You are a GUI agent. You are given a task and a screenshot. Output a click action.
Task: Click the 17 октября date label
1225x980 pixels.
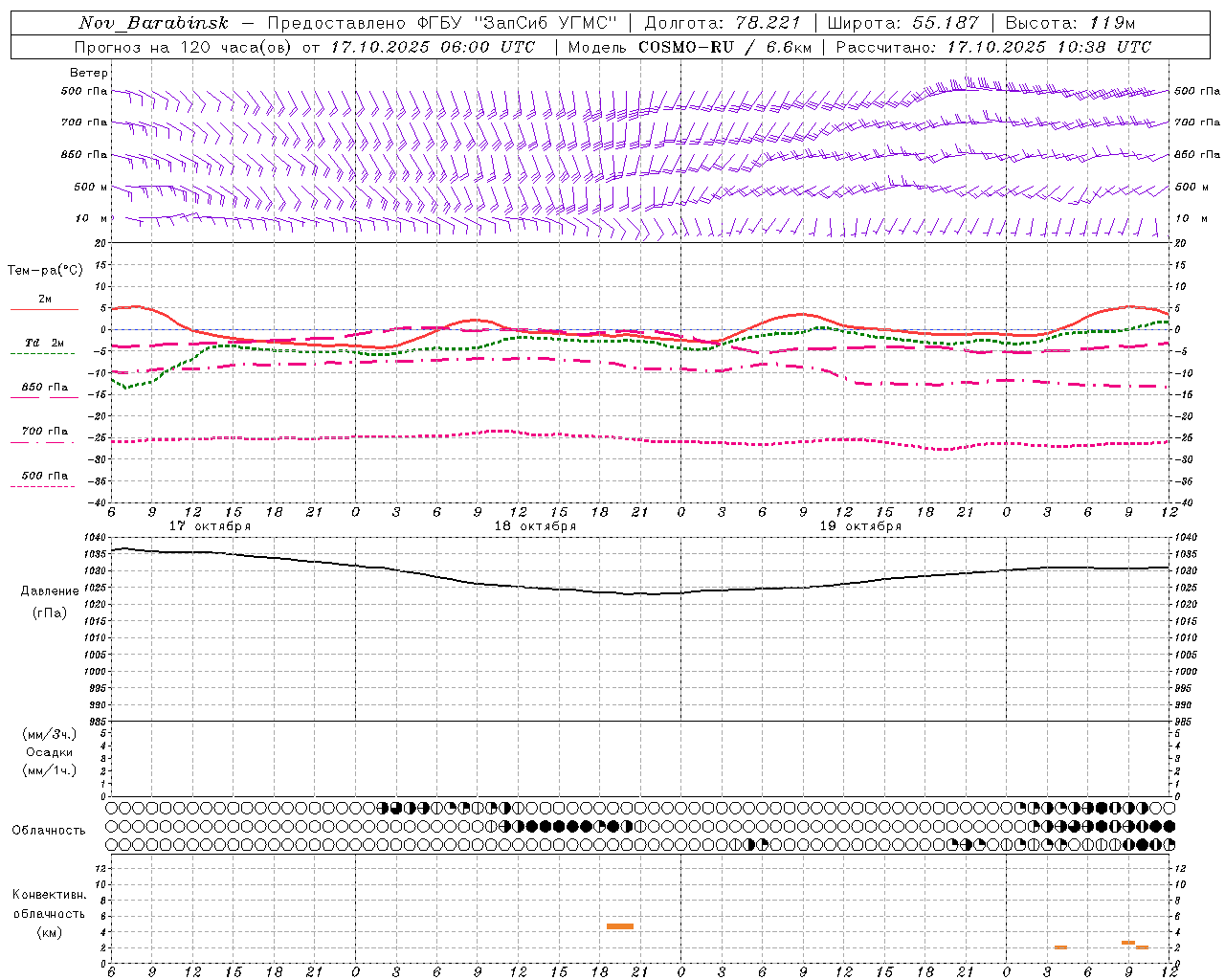210,526
